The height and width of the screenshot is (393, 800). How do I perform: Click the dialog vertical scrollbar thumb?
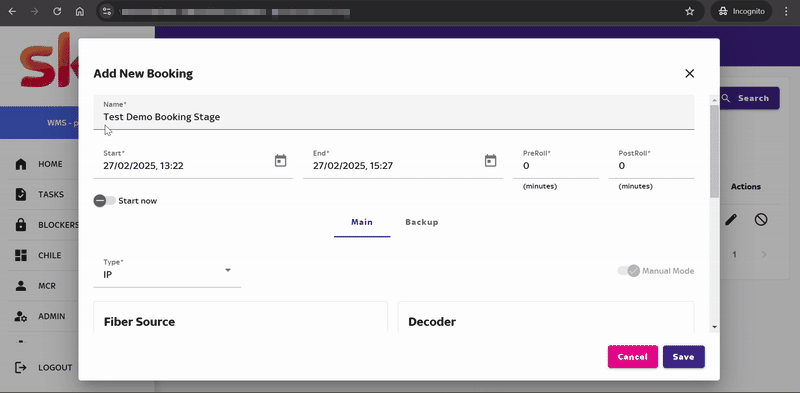pyautogui.click(x=714, y=152)
